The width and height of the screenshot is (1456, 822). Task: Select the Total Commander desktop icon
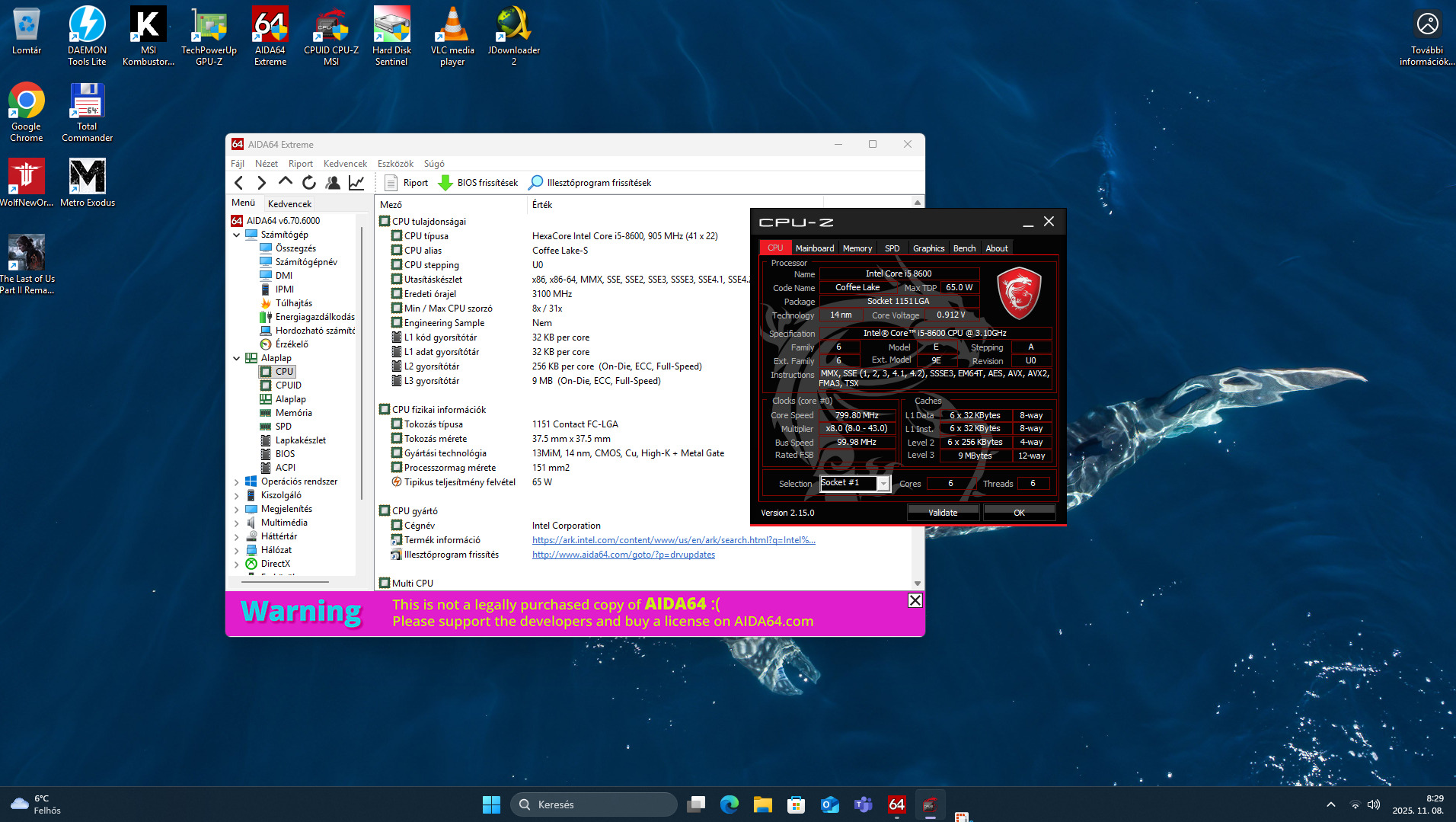[x=87, y=112]
